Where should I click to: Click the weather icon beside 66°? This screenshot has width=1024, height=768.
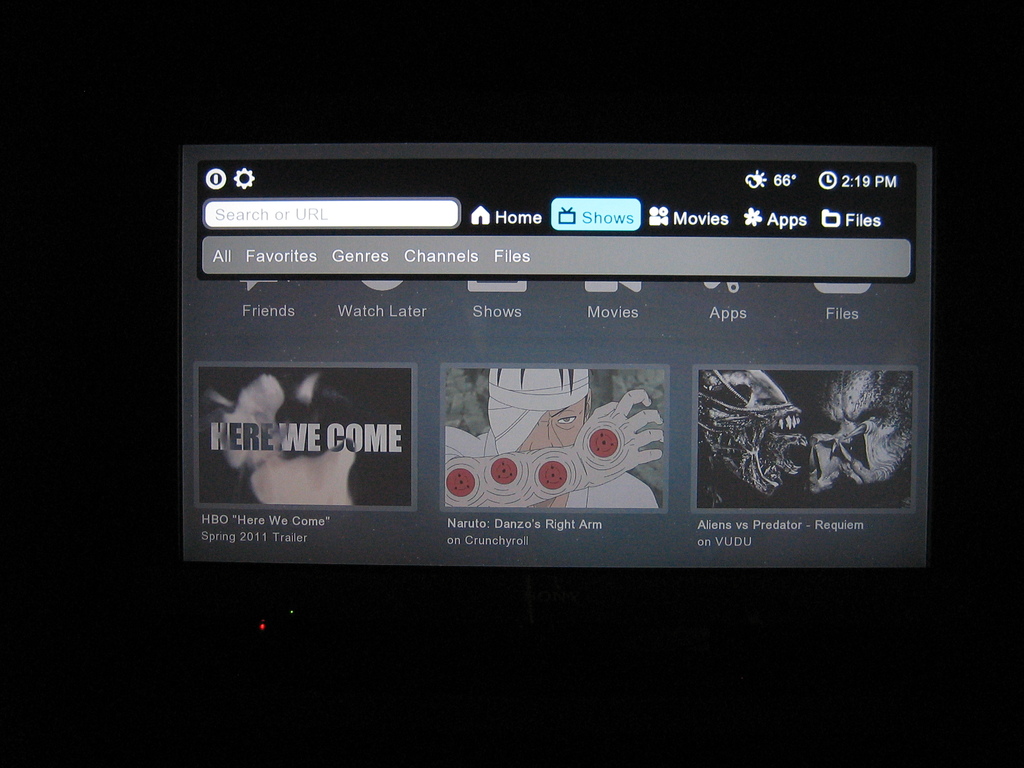[756, 180]
